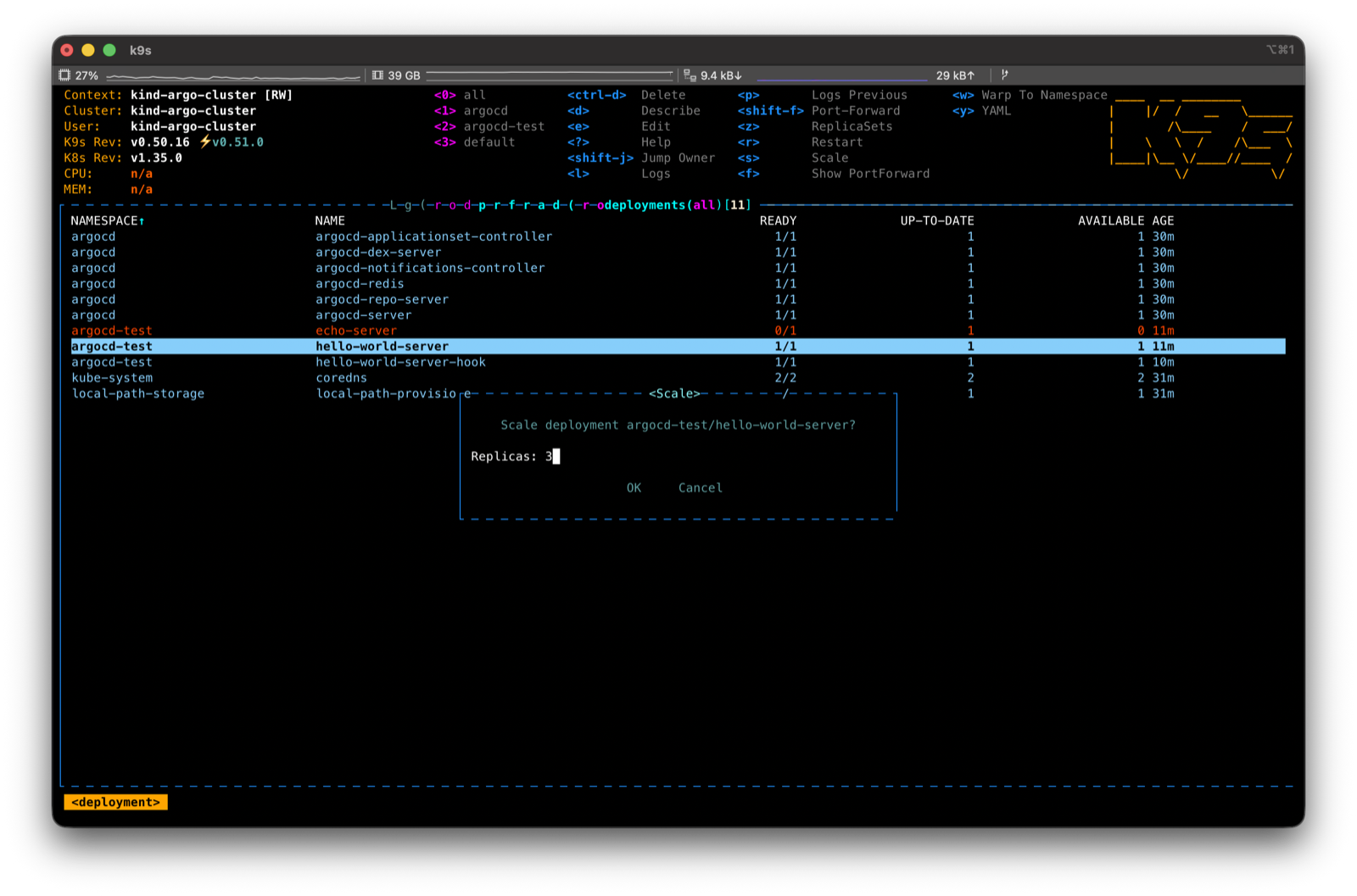
Task: Click the Context kind-argo-cluster [RW] value
Action: pyautogui.click(x=211, y=95)
